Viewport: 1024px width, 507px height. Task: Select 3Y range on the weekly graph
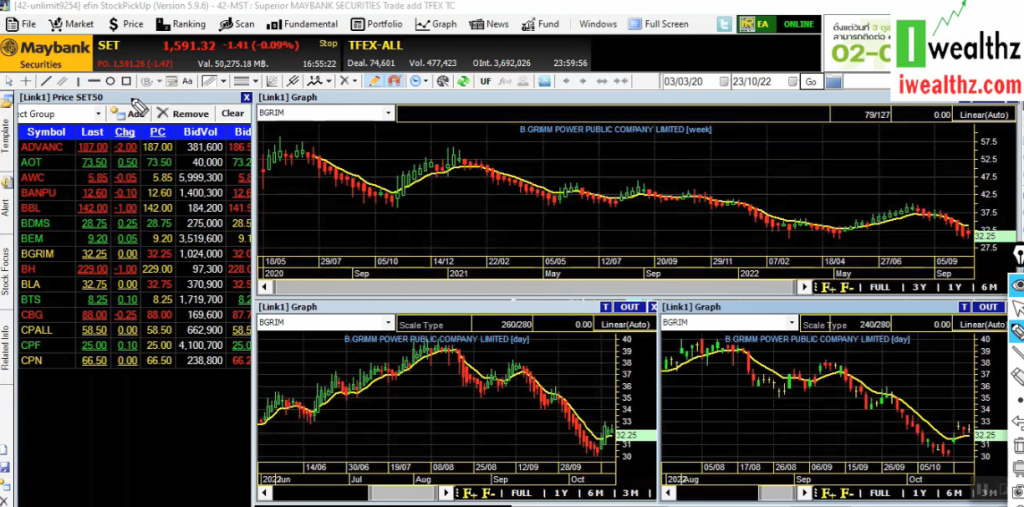[919, 287]
